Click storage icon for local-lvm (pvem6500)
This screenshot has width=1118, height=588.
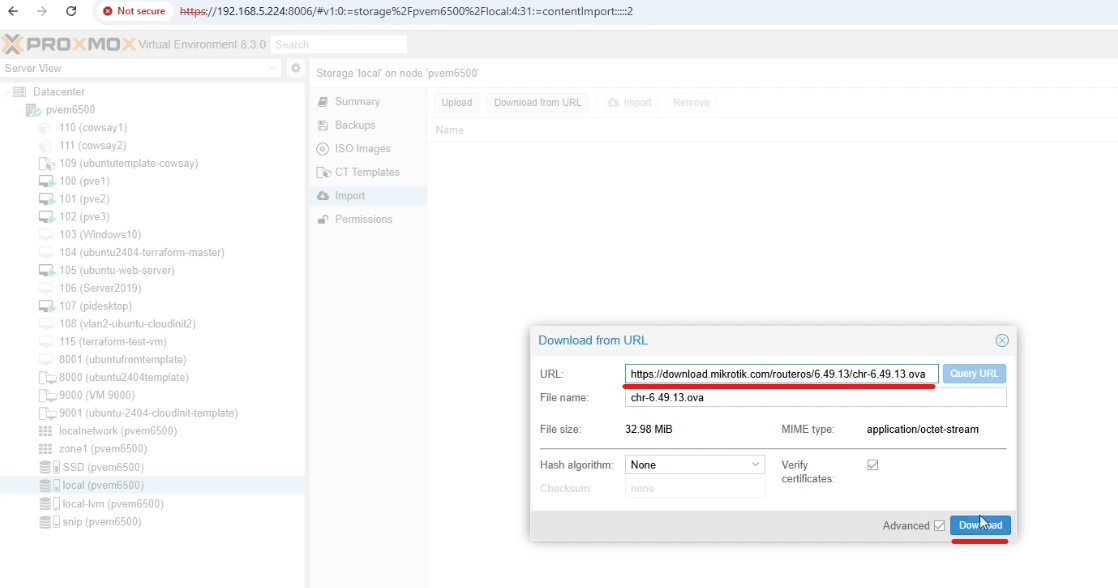[x=49, y=503]
